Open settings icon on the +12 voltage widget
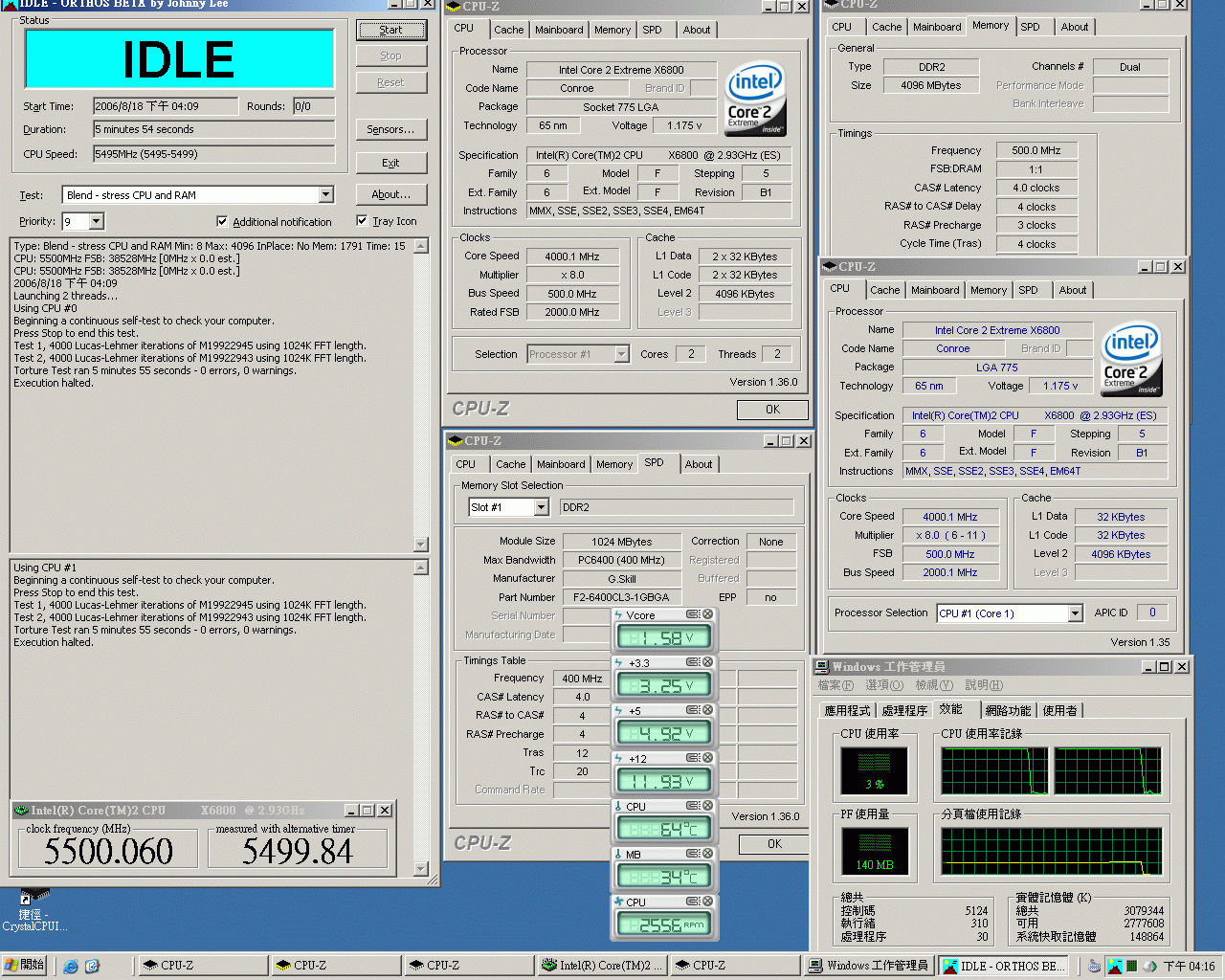Screen dimensions: 1225x980 pos(693,758)
